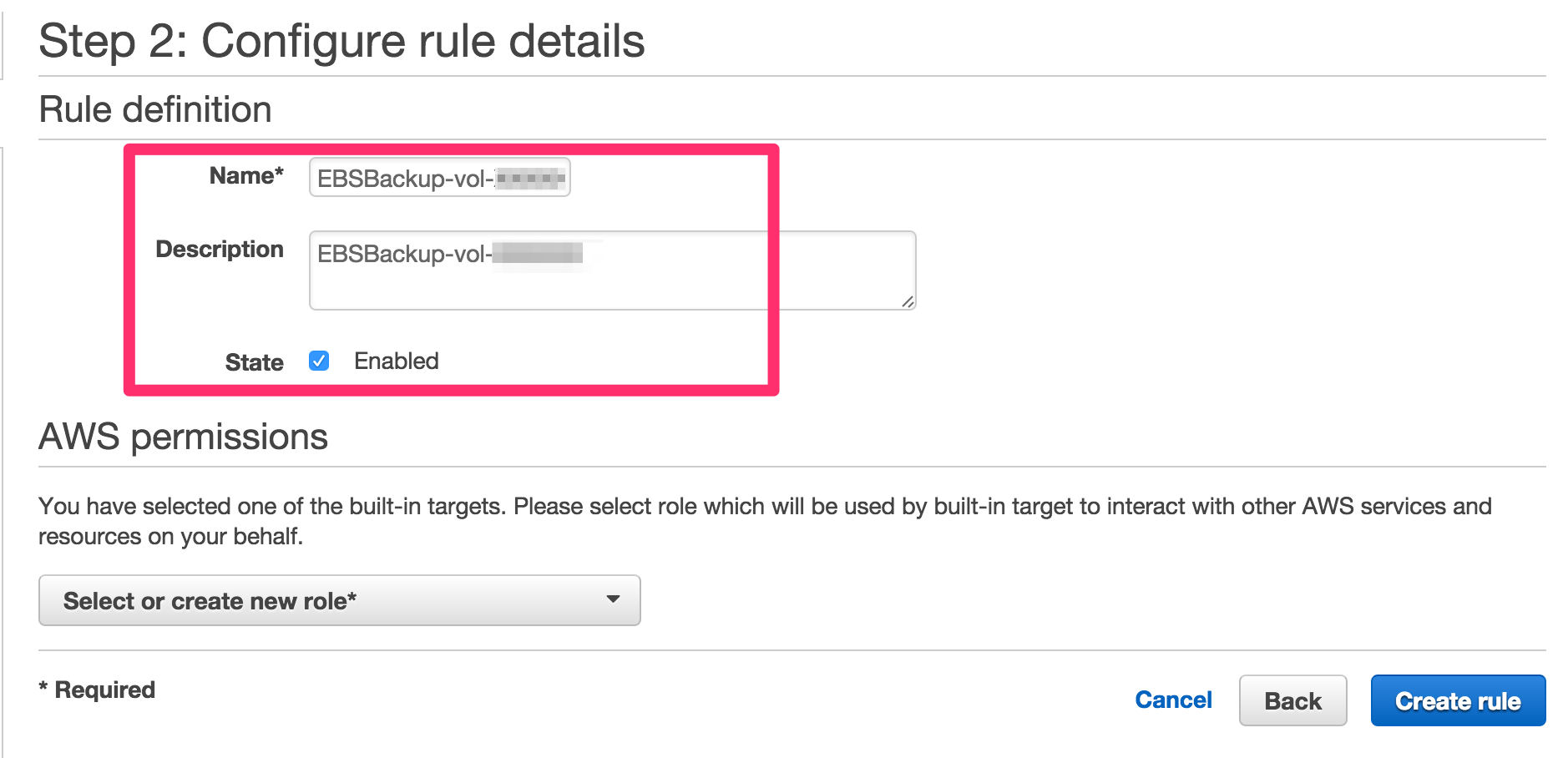
Task: Click the Step 2 page title
Action: pyautogui.click(x=343, y=42)
